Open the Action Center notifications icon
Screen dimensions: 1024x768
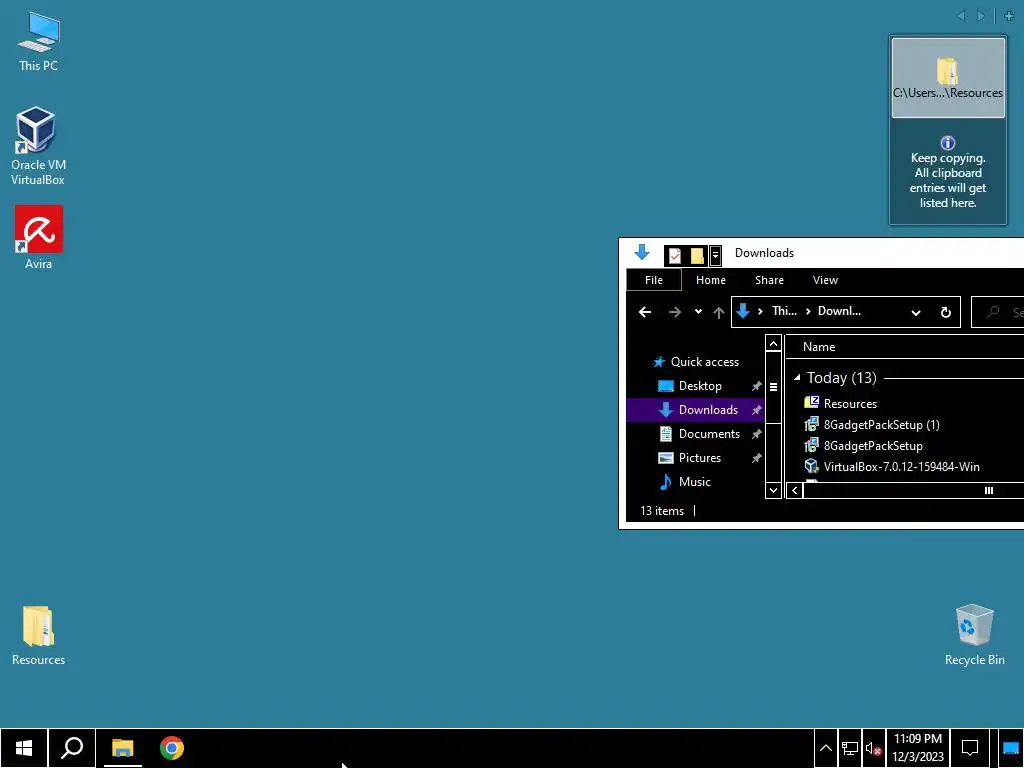[970, 748]
